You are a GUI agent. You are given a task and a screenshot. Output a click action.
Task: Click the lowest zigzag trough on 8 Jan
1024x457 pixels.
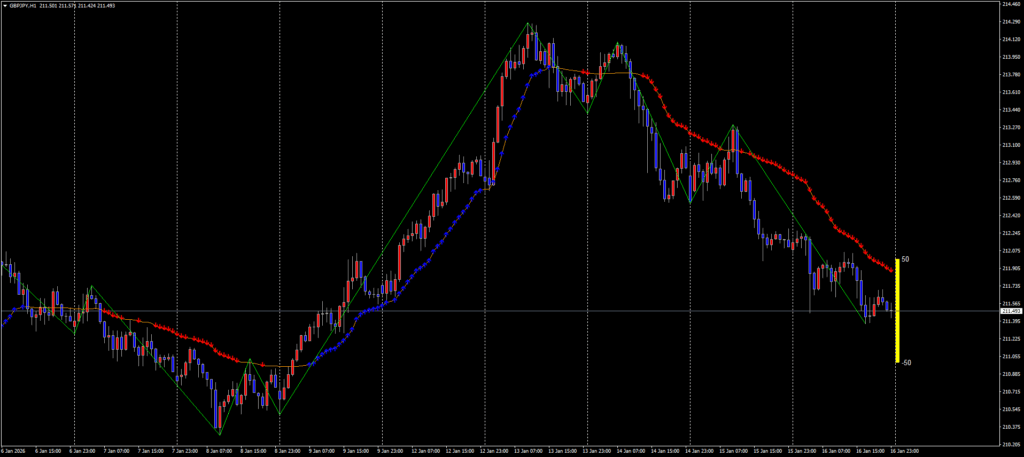coord(218,432)
